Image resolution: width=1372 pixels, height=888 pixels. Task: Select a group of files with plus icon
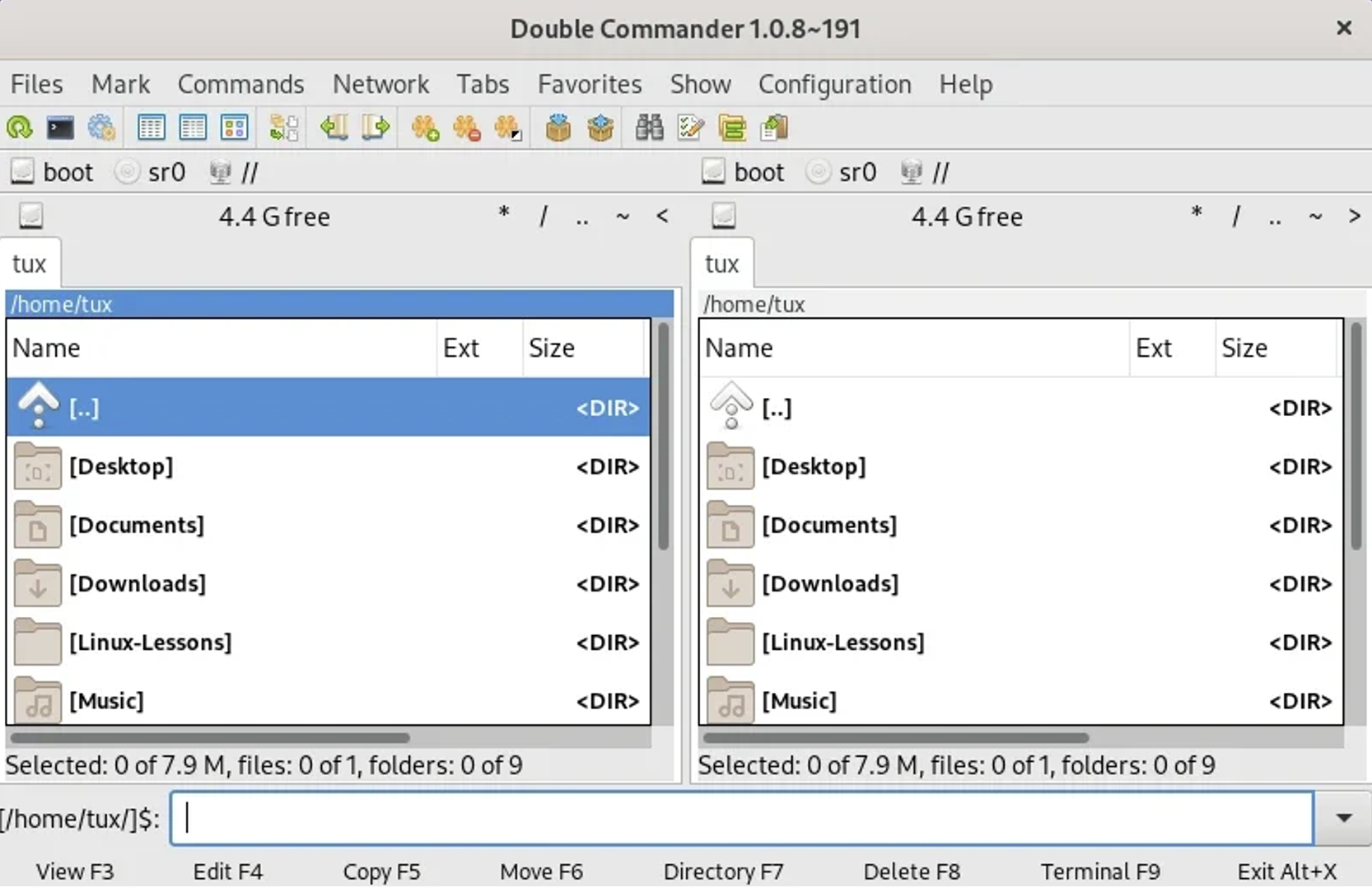424,128
